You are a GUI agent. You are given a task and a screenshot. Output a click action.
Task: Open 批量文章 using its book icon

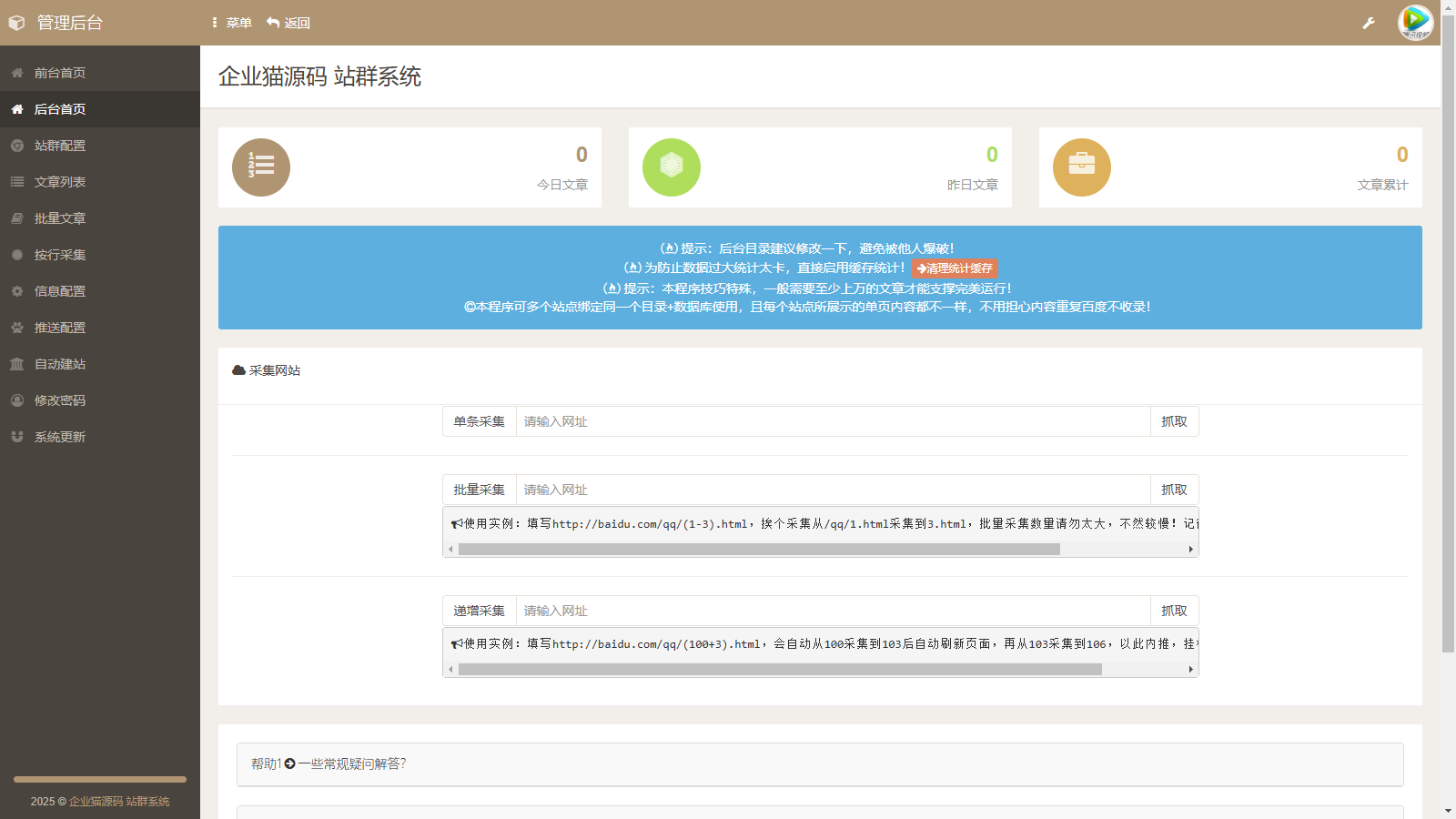pos(16,218)
